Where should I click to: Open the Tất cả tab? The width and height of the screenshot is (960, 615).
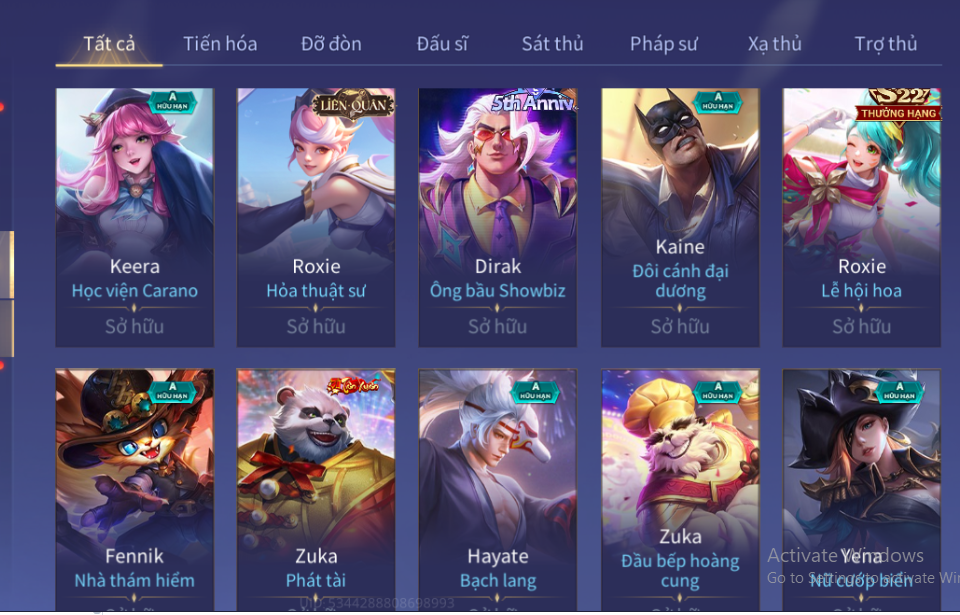(109, 43)
